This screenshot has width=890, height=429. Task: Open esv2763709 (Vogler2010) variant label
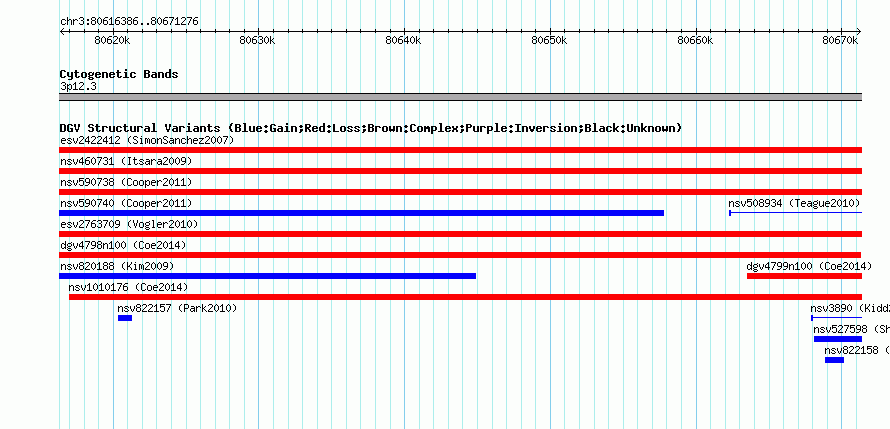point(129,224)
